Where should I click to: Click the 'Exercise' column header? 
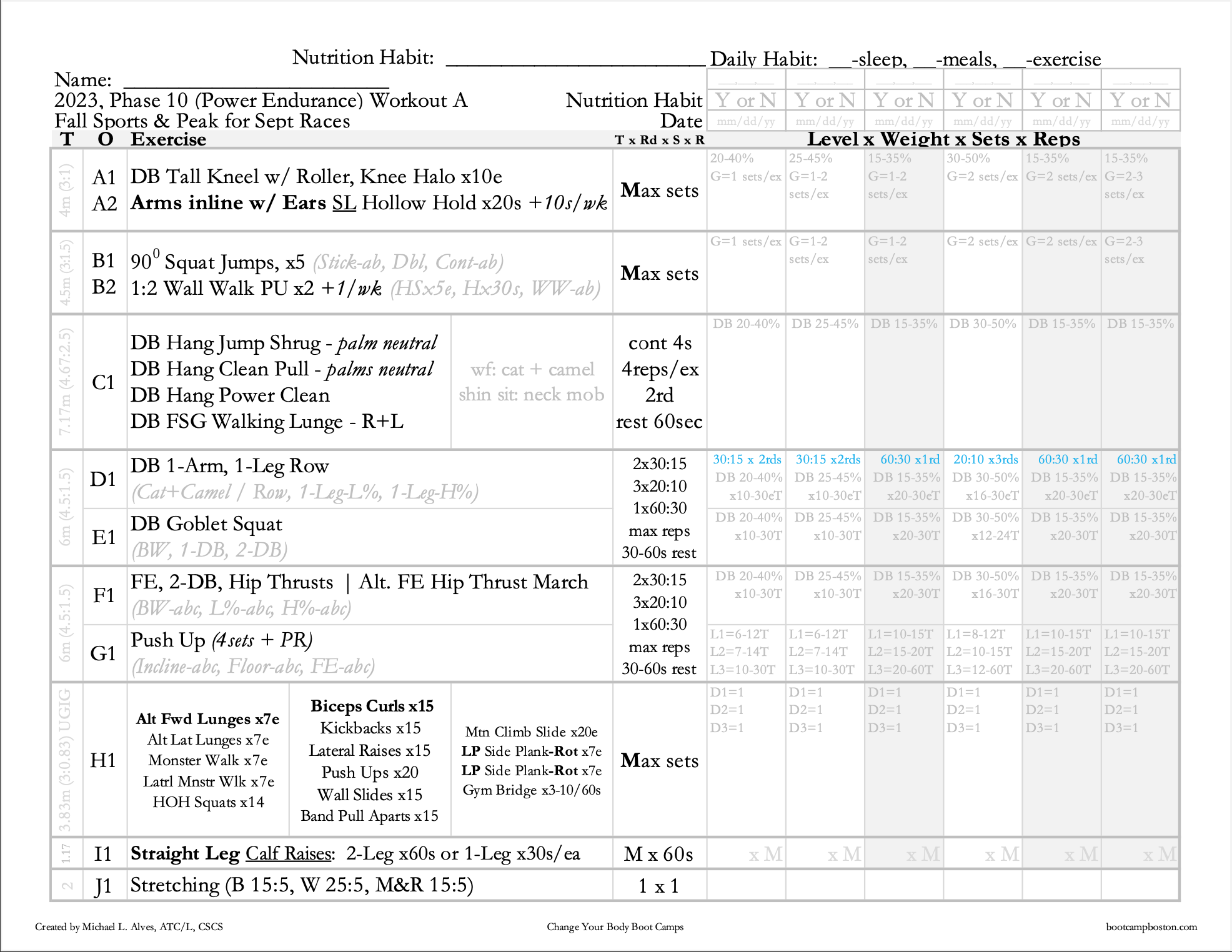coord(168,139)
